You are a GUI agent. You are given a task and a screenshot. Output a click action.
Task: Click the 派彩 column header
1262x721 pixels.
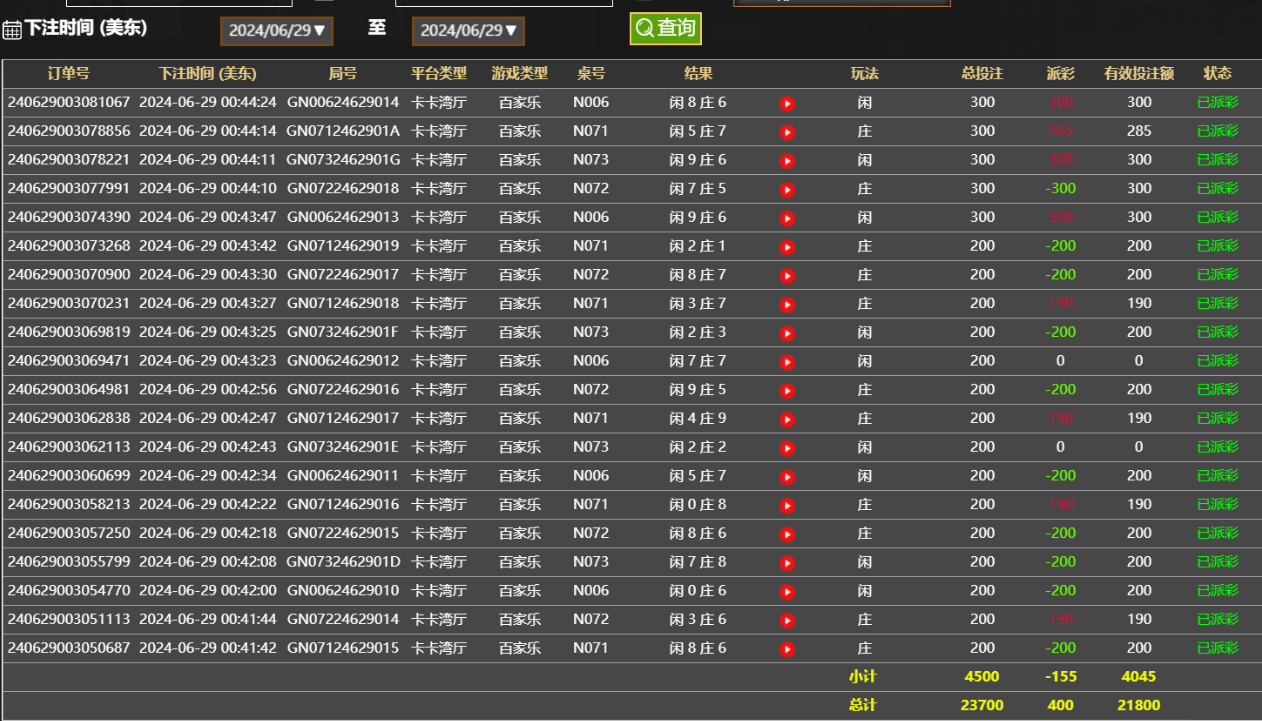pos(1060,73)
